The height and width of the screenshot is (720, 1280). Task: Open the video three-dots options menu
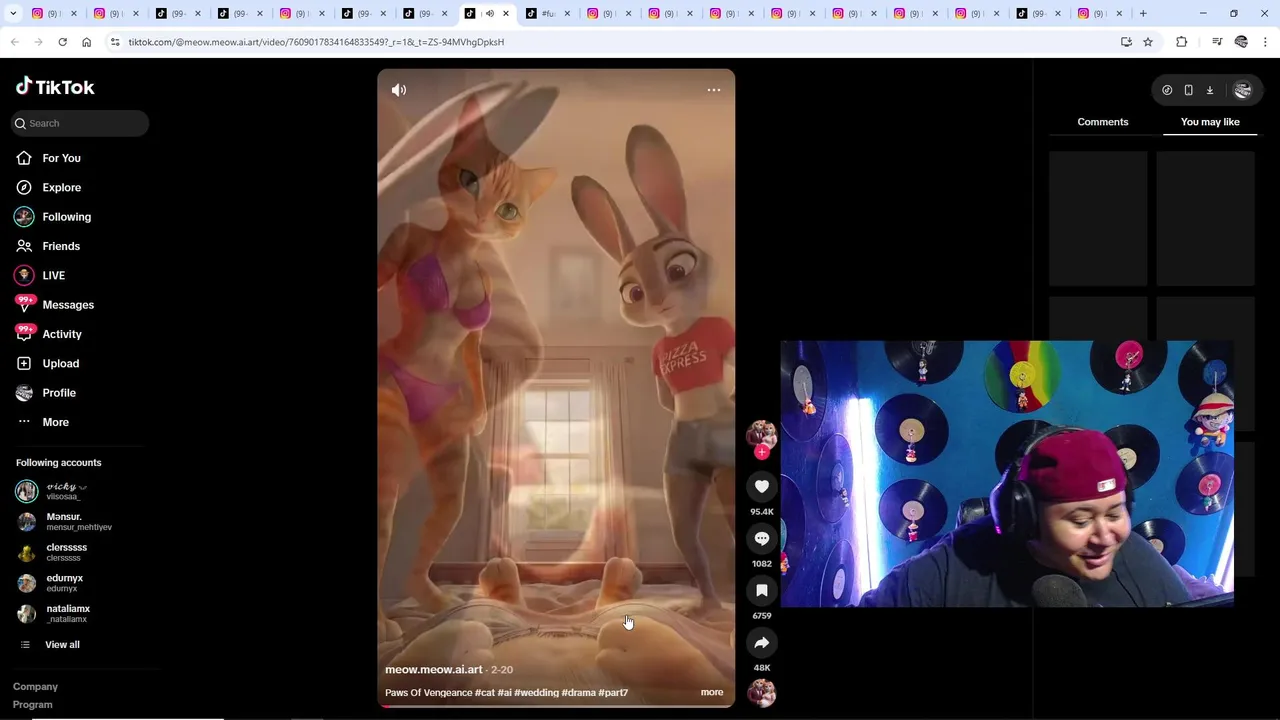[714, 90]
